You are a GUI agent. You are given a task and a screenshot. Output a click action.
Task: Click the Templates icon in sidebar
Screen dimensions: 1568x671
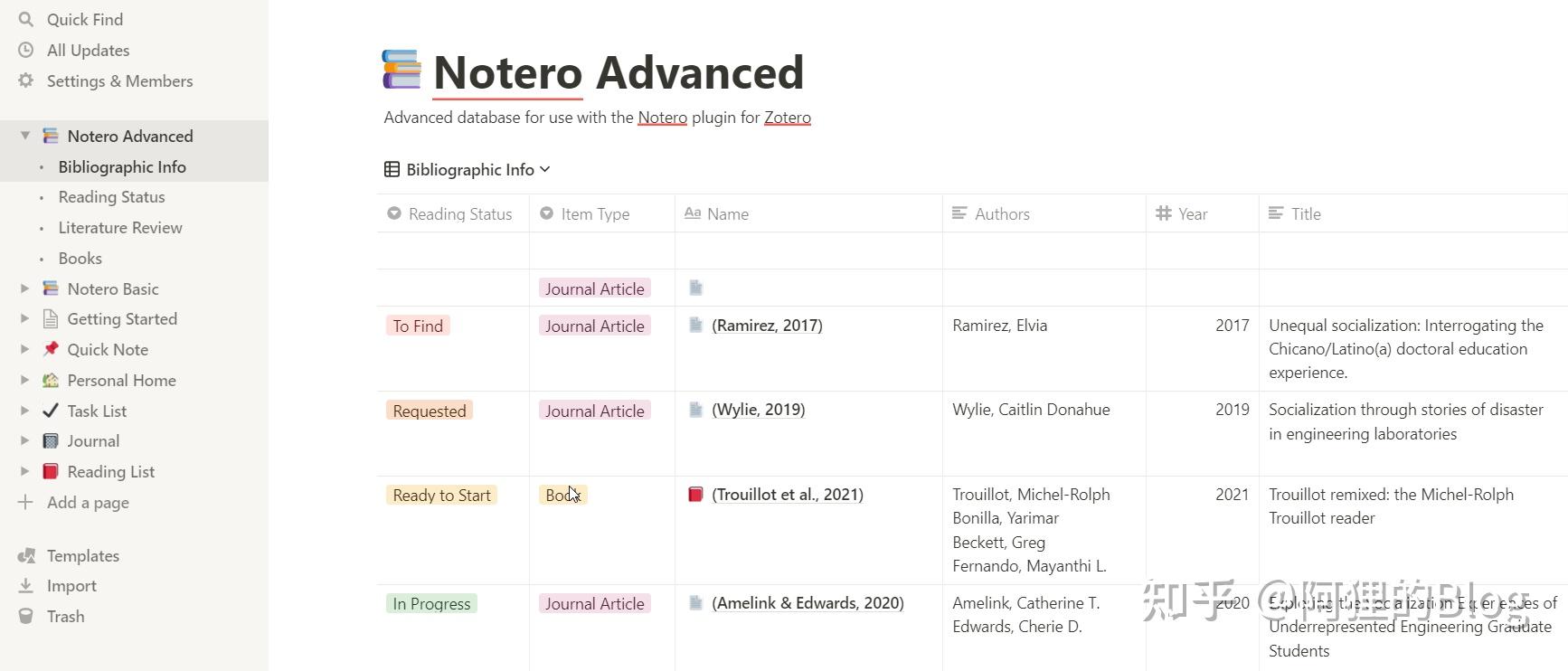(x=25, y=555)
